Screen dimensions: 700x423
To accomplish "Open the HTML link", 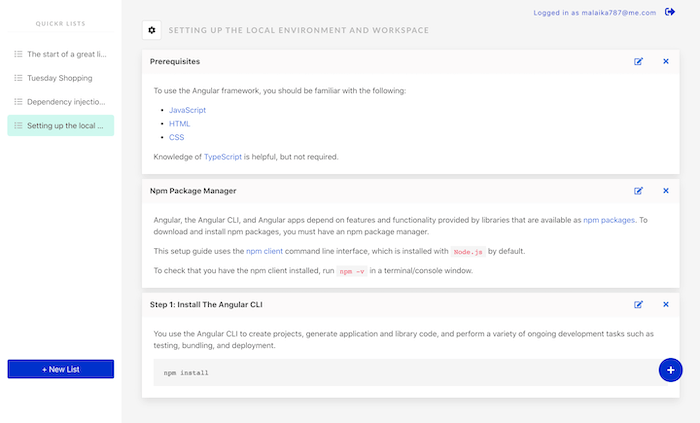I will pos(179,124).
